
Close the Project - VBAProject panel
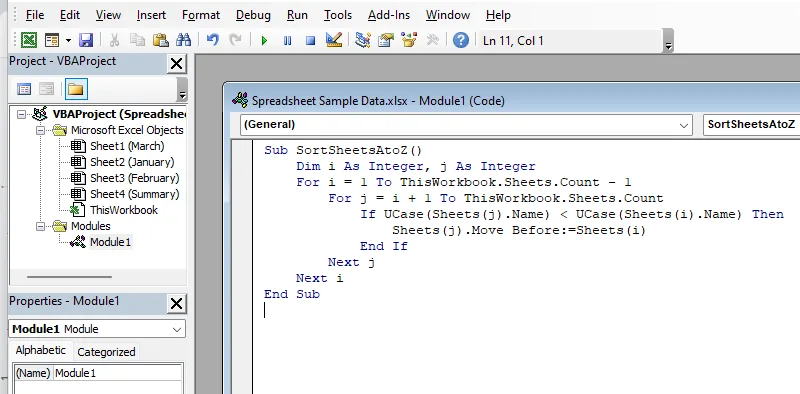tap(177, 64)
